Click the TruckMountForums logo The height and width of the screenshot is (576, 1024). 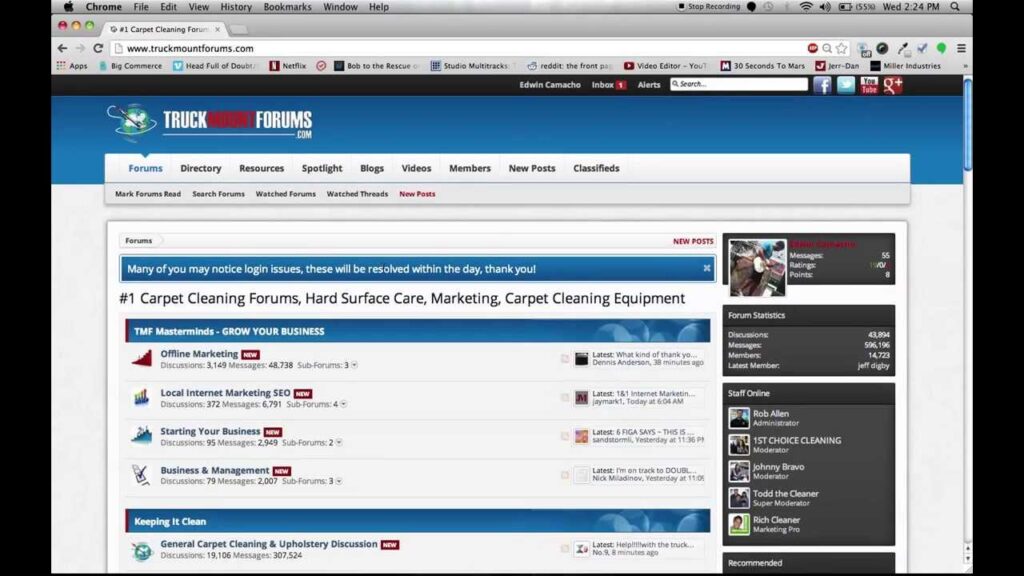pyautogui.click(x=210, y=122)
